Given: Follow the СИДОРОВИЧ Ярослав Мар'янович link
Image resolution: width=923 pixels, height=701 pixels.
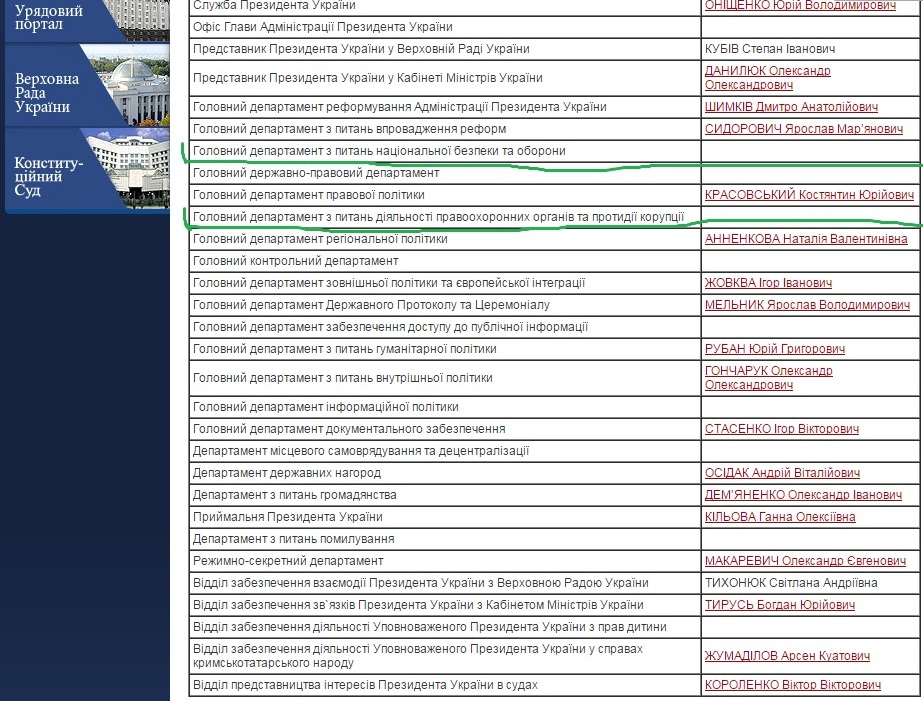Looking at the screenshot, I should 803,129.
